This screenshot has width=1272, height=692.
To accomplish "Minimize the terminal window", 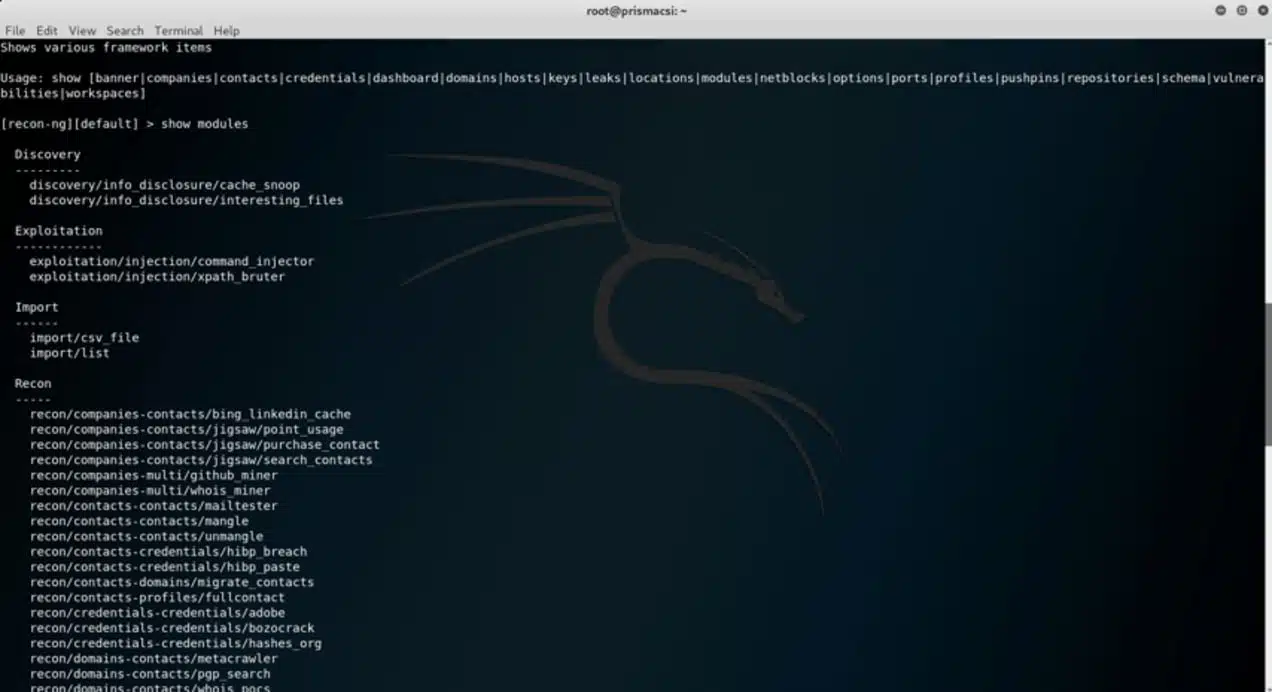I will tap(1220, 11).
